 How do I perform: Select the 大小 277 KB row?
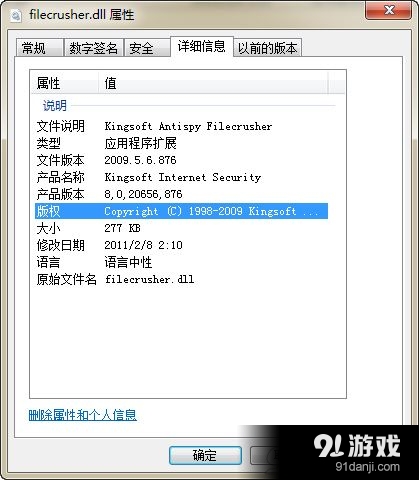tap(181, 228)
